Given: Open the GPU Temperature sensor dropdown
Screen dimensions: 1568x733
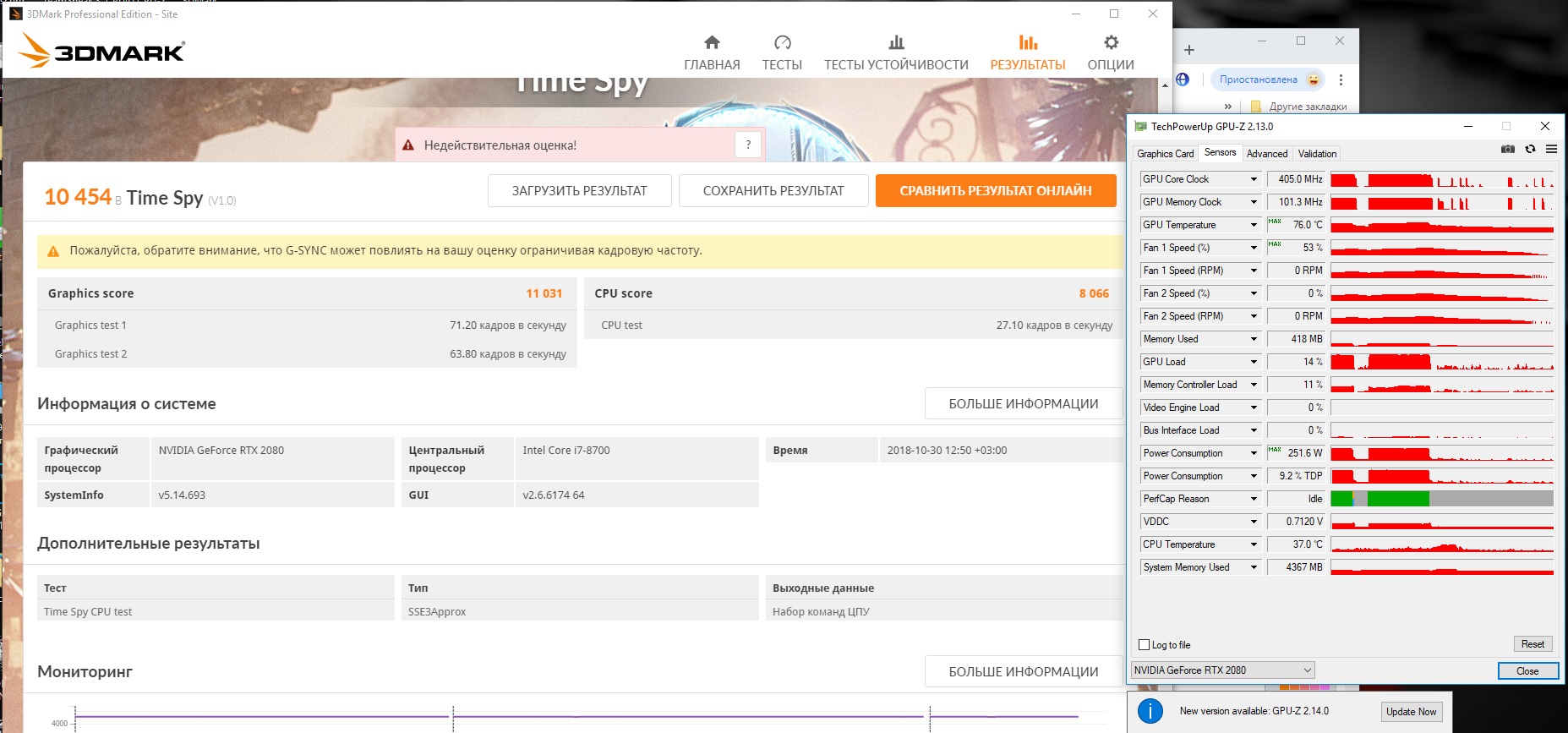Looking at the screenshot, I should pyautogui.click(x=1254, y=225).
